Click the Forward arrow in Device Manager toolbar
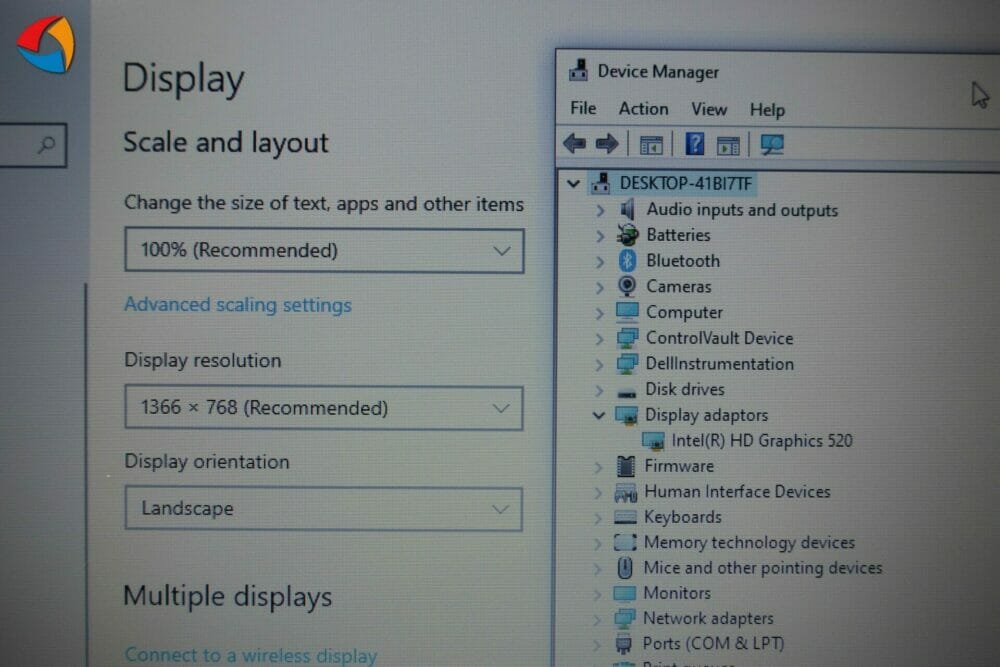 tap(607, 144)
